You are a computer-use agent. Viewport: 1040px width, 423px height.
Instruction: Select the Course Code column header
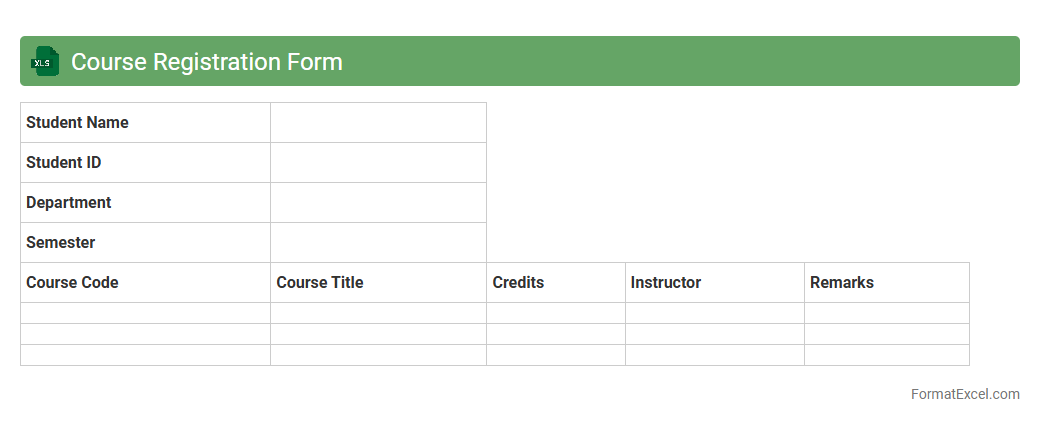(x=145, y=283)
